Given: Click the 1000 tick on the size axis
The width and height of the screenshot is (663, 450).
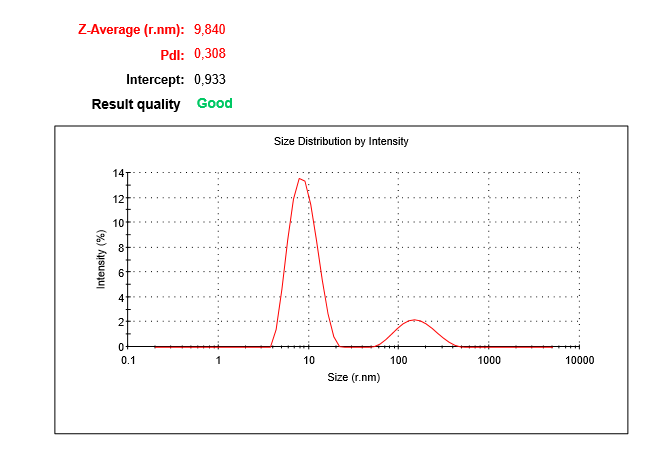Looking at the screenshot, I should 489,360.
